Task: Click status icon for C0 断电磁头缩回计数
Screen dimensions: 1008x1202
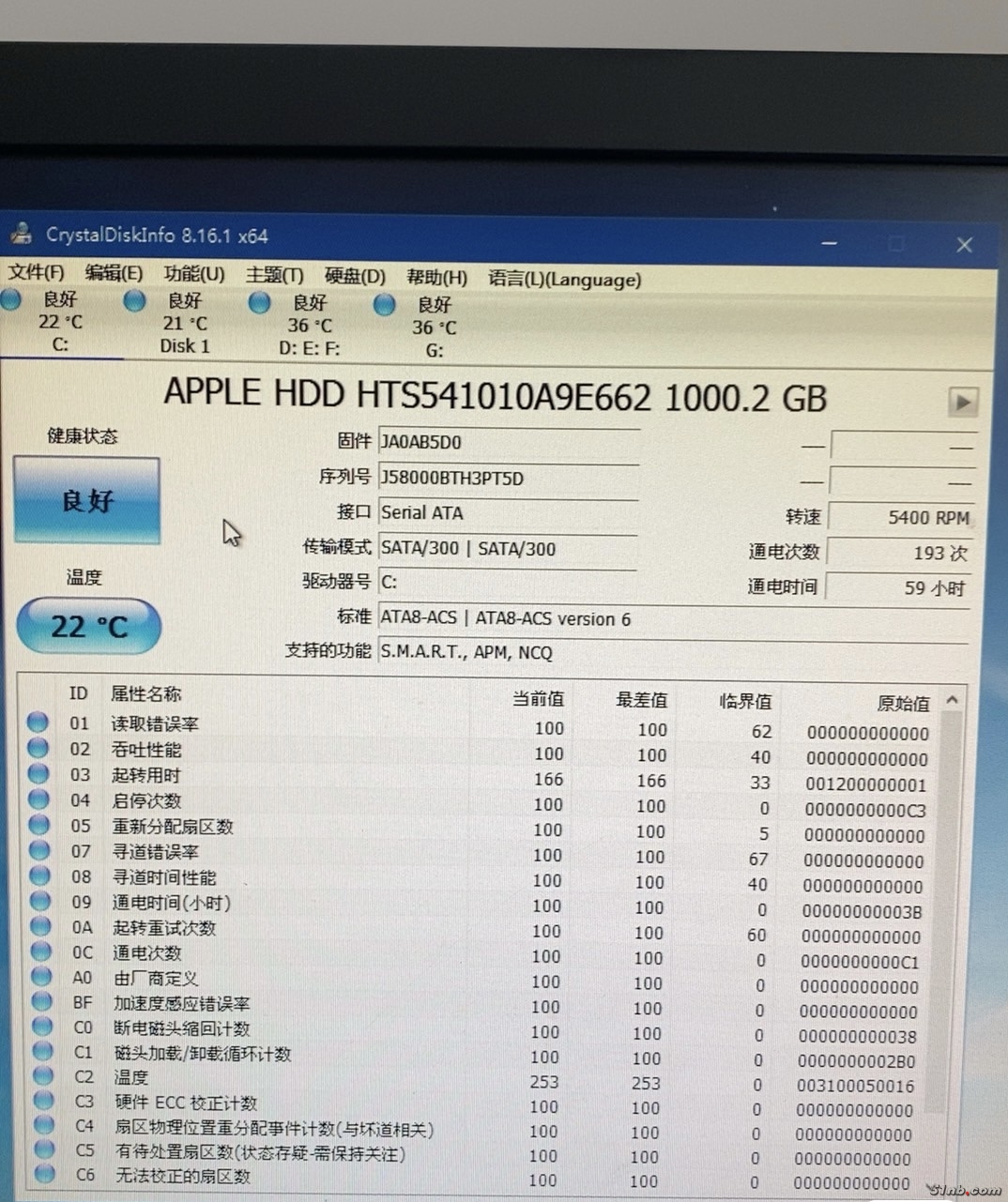Action: point(43,1027)
